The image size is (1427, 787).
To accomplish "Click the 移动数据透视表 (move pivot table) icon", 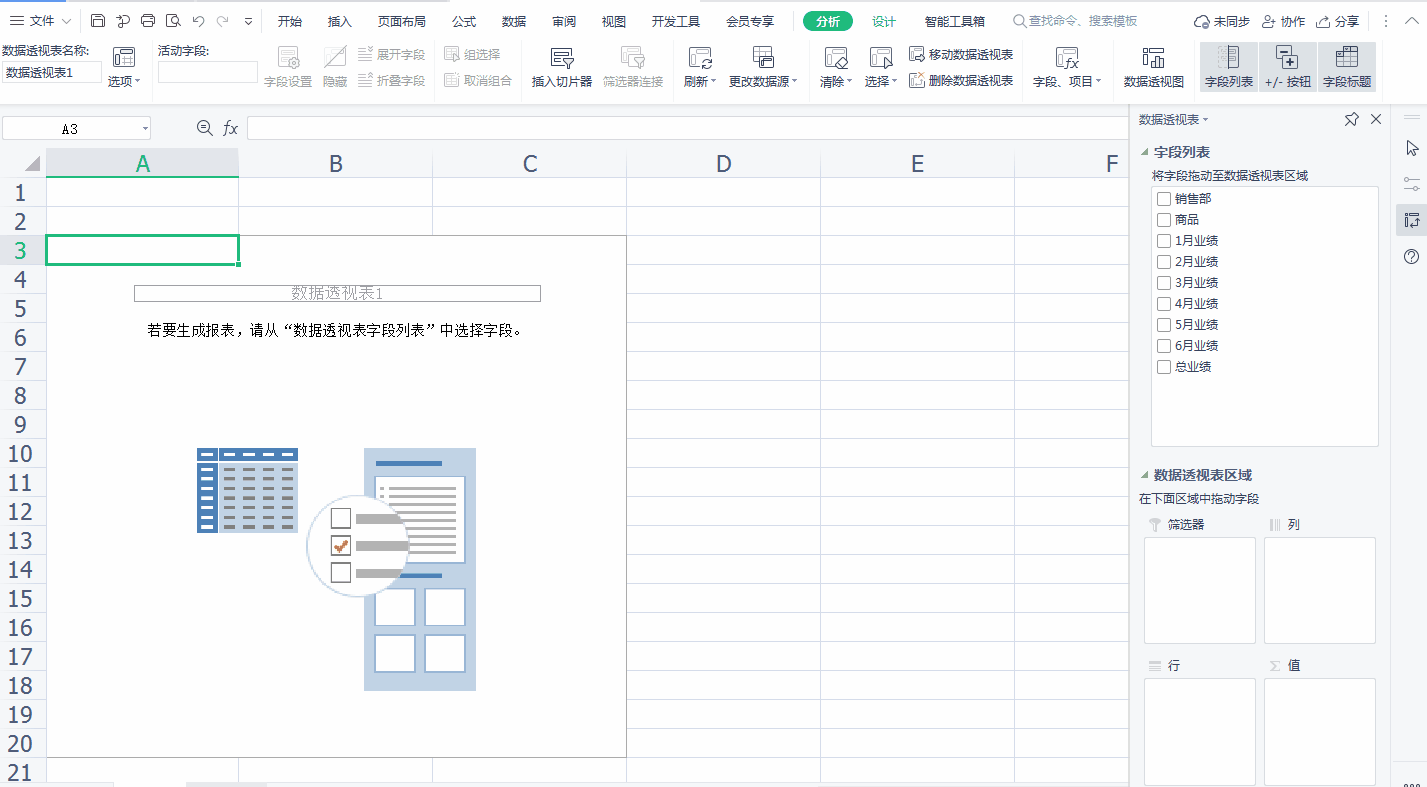I will (x=917, y=54).
